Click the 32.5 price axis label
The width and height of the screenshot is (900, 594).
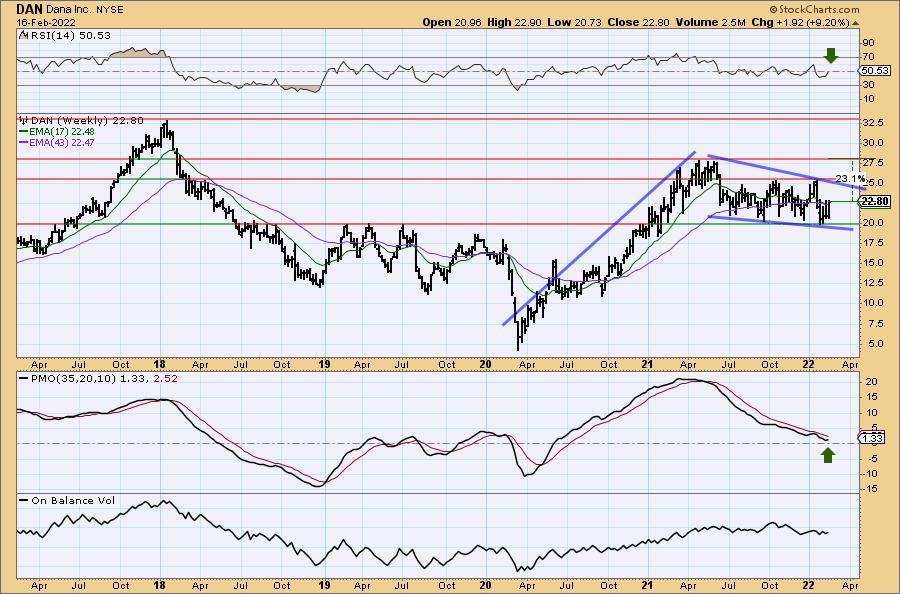pos(872,123)
